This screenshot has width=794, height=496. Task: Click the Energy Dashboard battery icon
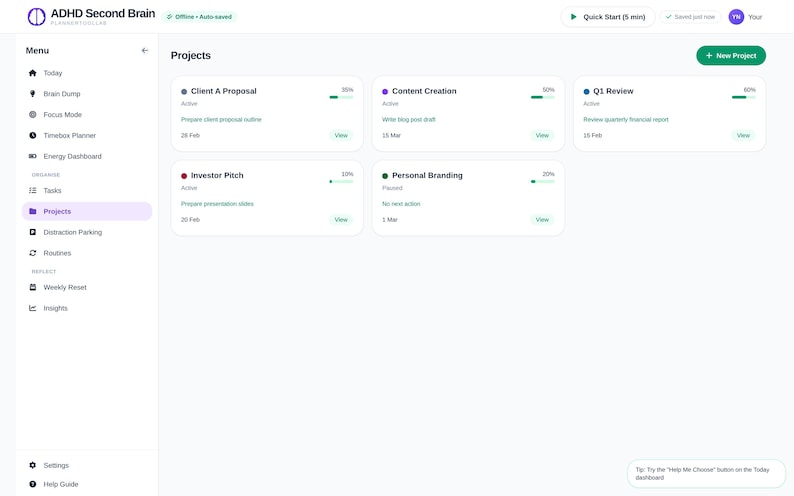tap(32, 156)
